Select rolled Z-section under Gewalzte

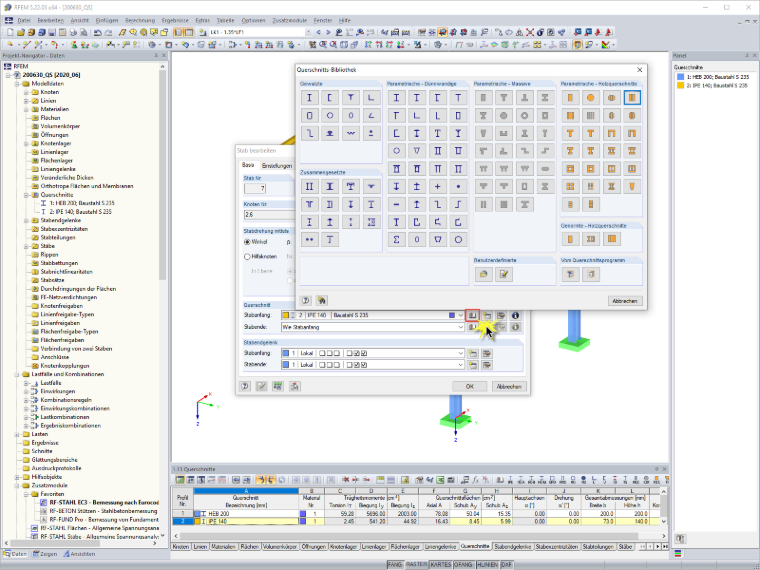(x=309, y=133)
